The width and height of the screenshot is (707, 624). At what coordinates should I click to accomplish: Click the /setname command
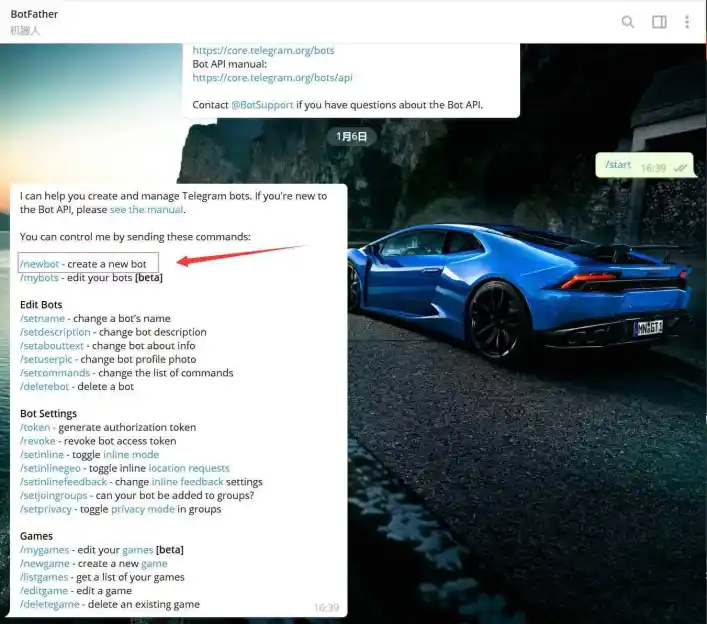click(x=42, y=319)
